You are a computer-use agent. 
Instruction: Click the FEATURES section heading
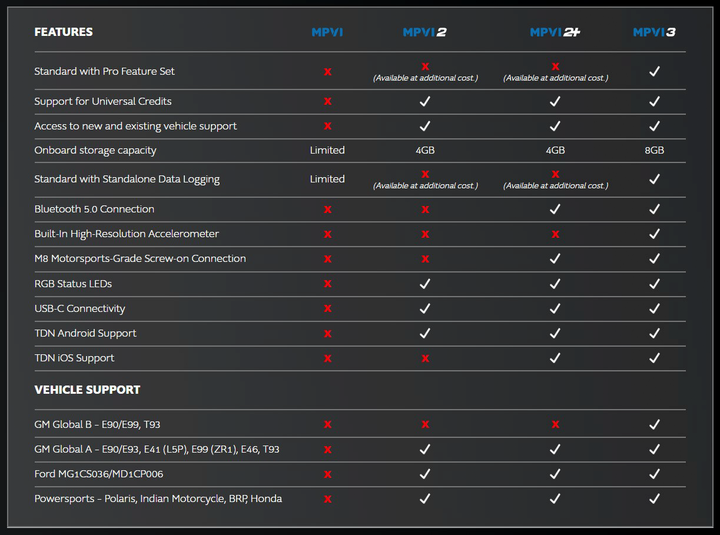point(63,32)
